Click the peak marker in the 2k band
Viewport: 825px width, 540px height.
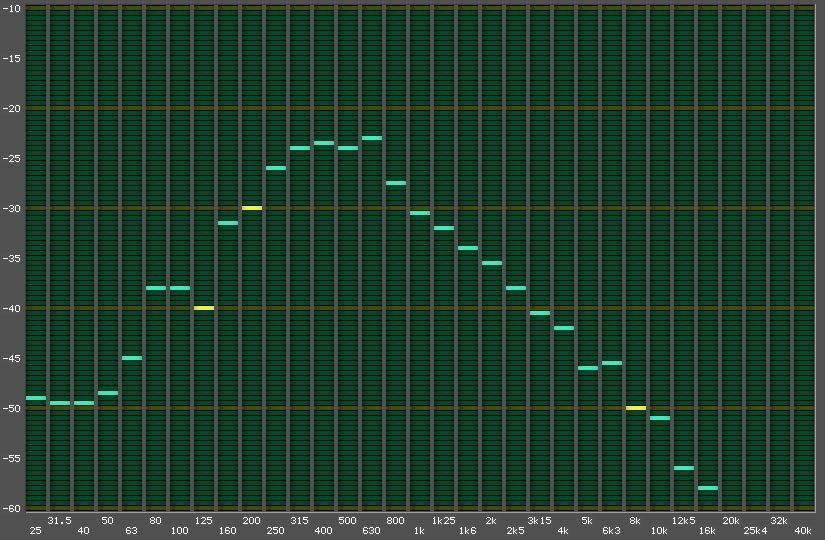tap(492, 263)
